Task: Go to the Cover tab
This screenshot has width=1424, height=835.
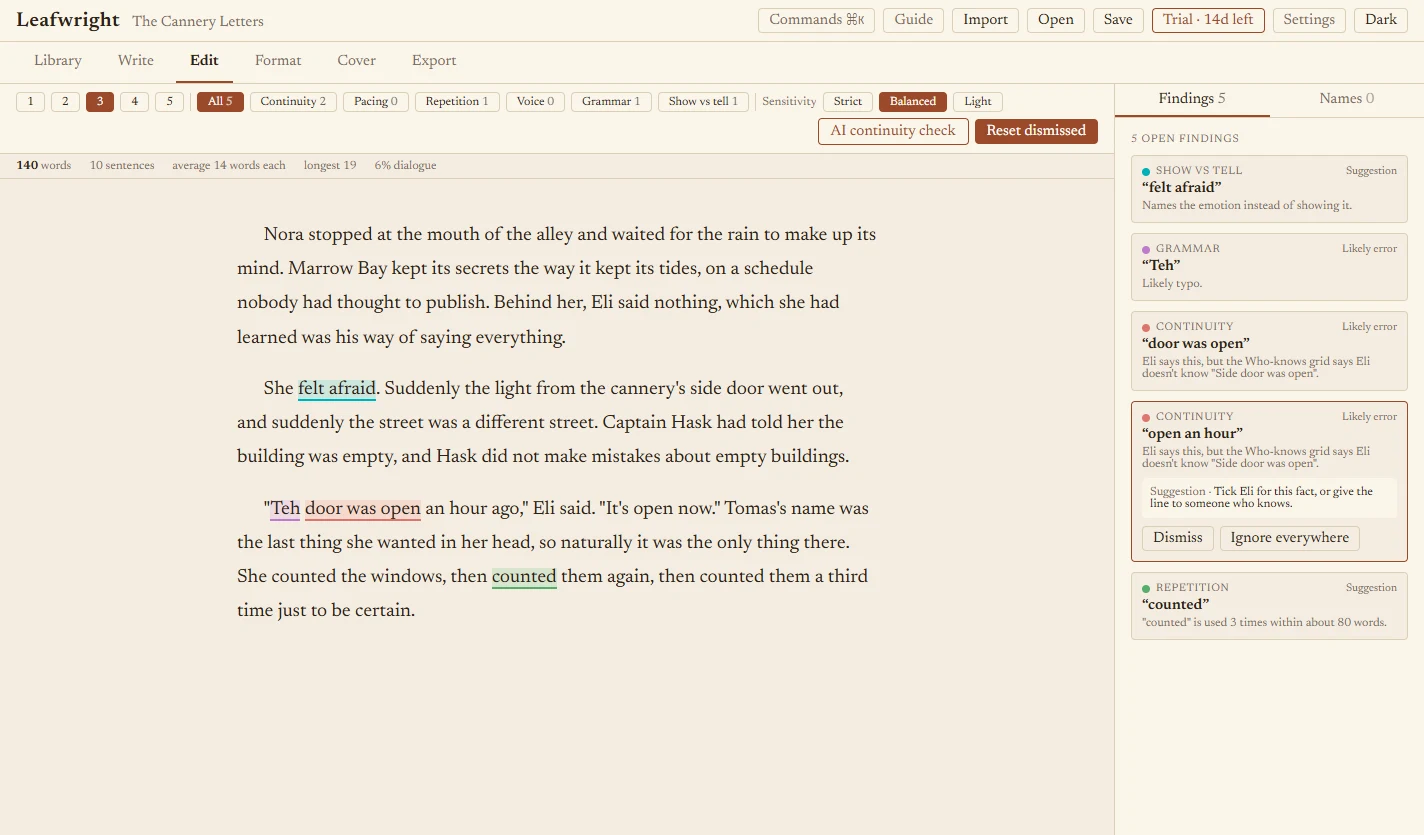Action: (x=357, y=60)
